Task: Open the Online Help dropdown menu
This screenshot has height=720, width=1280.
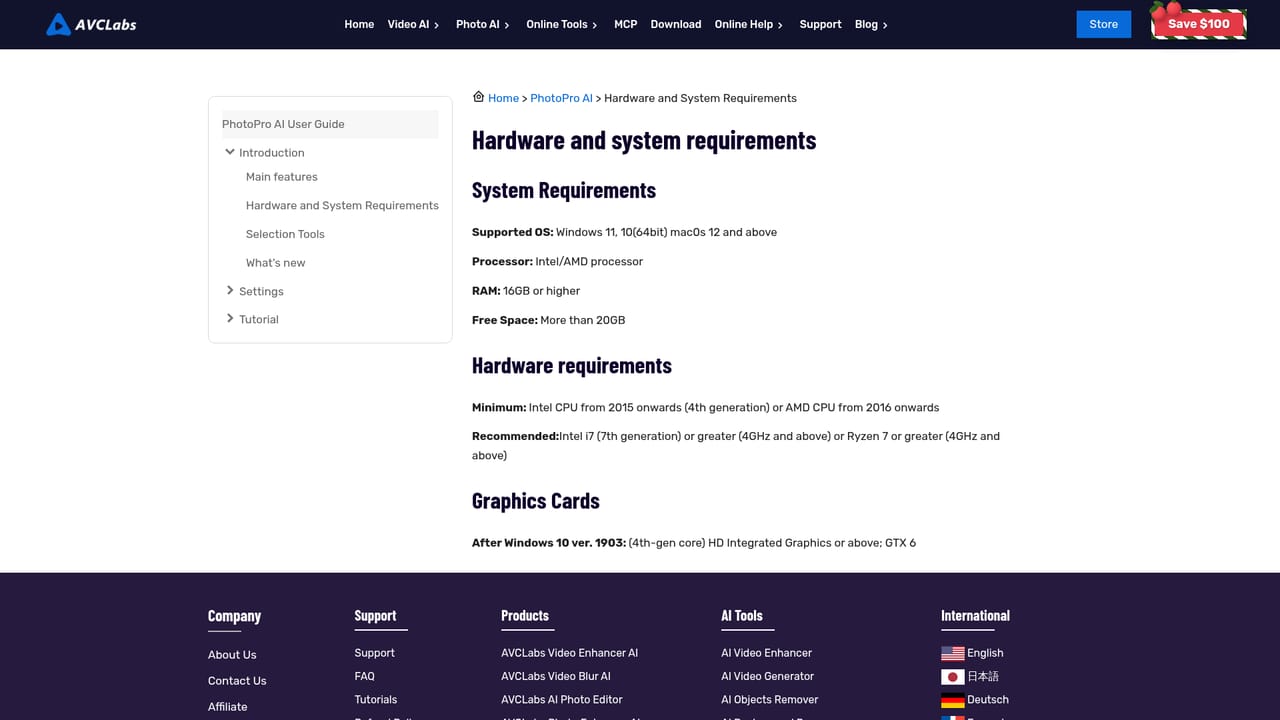Action: pyautogui.click(x=749, y=24)
